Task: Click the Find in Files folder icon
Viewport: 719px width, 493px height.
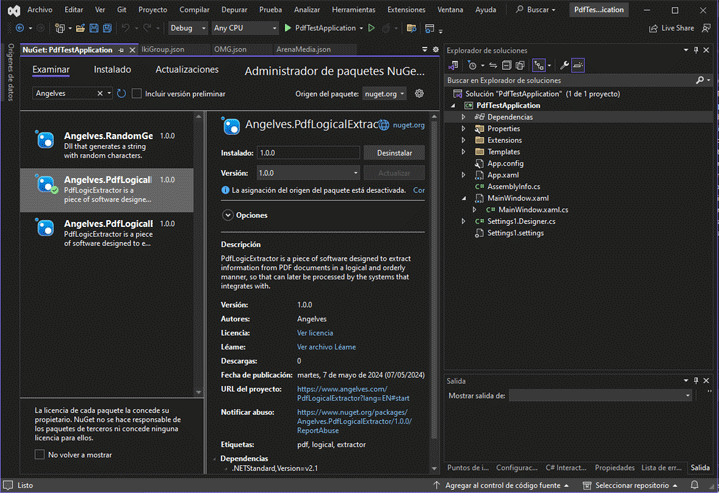Action: tap(411, 28)
